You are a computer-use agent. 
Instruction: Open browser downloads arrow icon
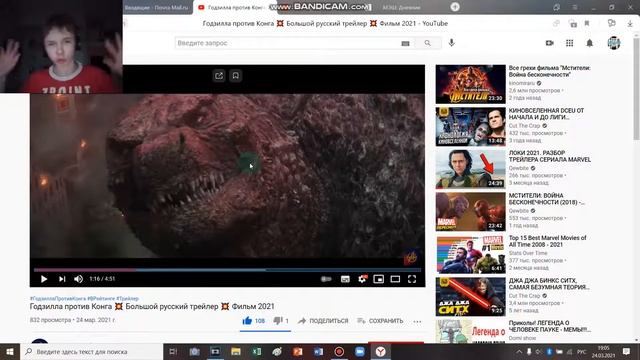coord(630,24)
